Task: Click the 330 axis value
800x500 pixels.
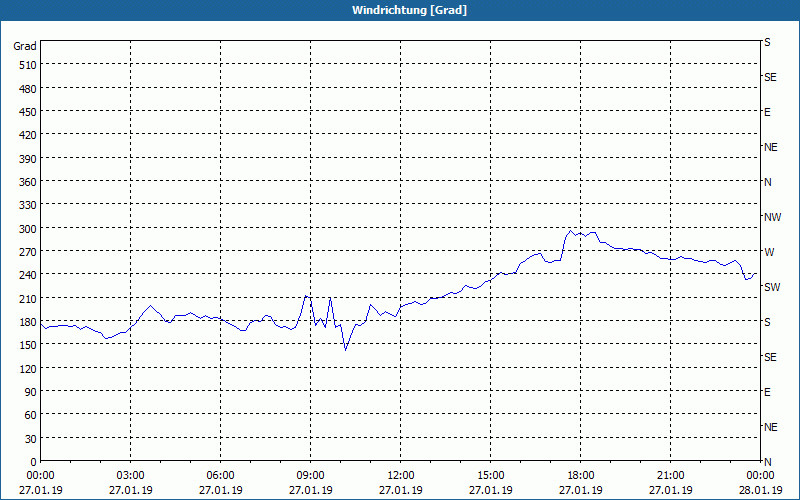Action: tap(28, 206)
